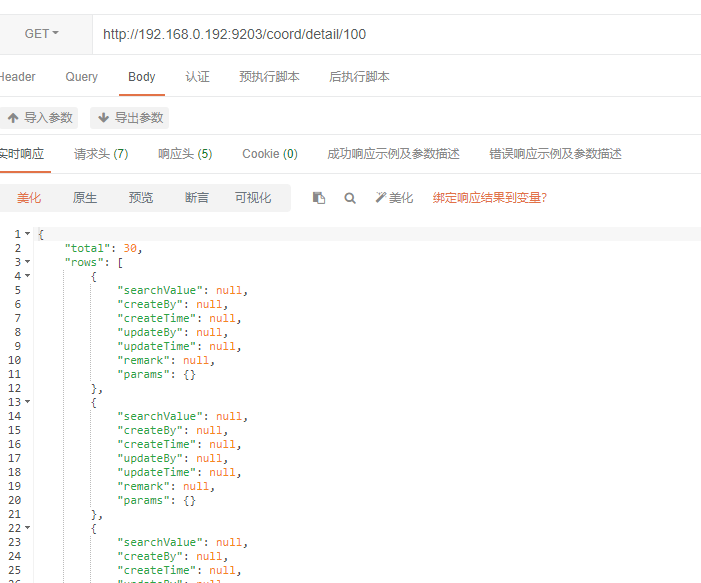Select the 预览 response view mode
Image resolution: width=701 pixels, height=583 pixels.
[x=141, y=198]
